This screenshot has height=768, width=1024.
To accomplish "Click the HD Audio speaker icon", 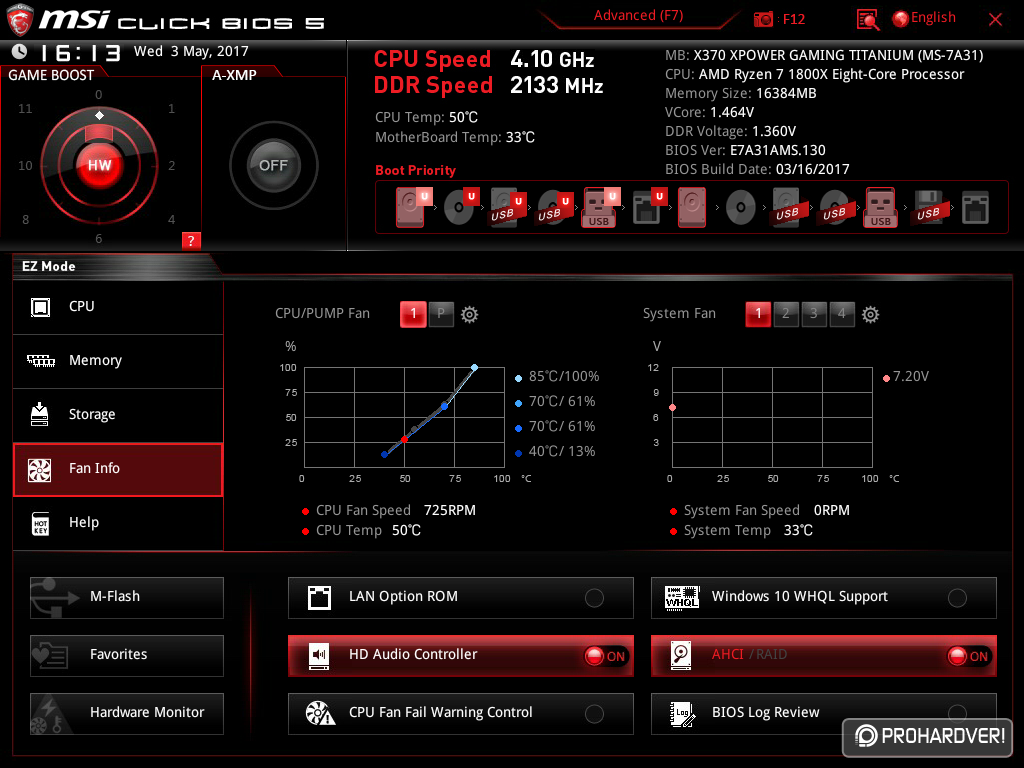I will (x=319, y=656).
